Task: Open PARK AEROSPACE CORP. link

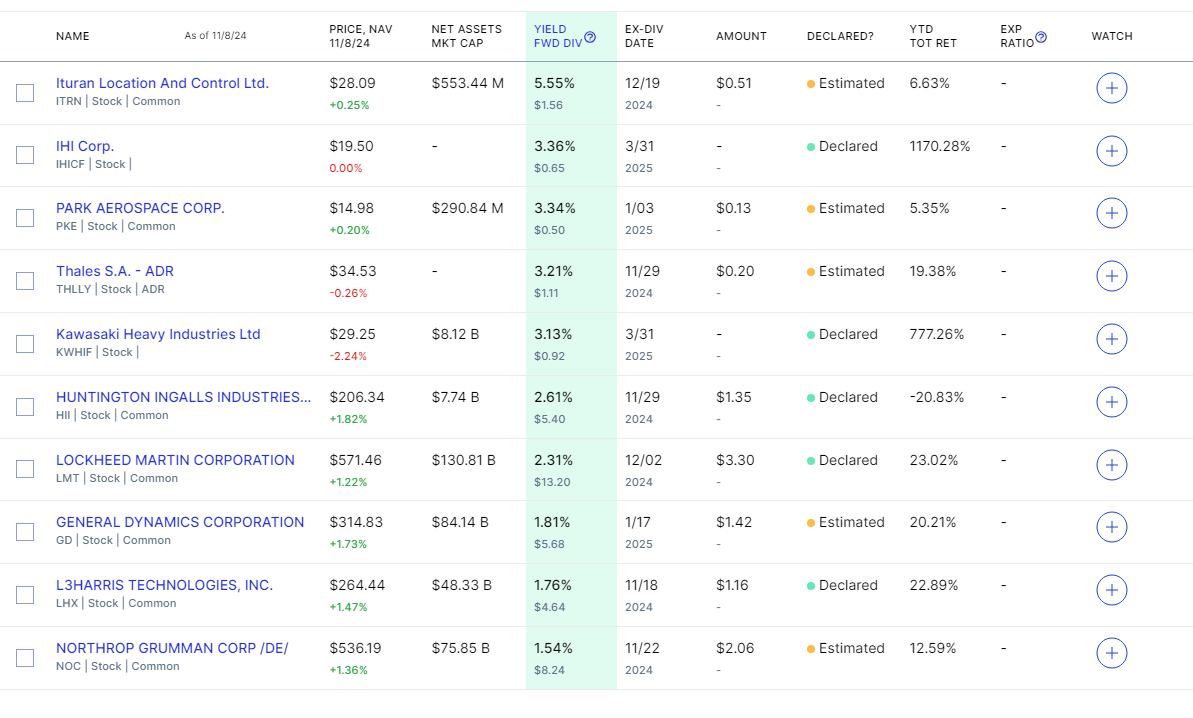Action: click(140, 208)
